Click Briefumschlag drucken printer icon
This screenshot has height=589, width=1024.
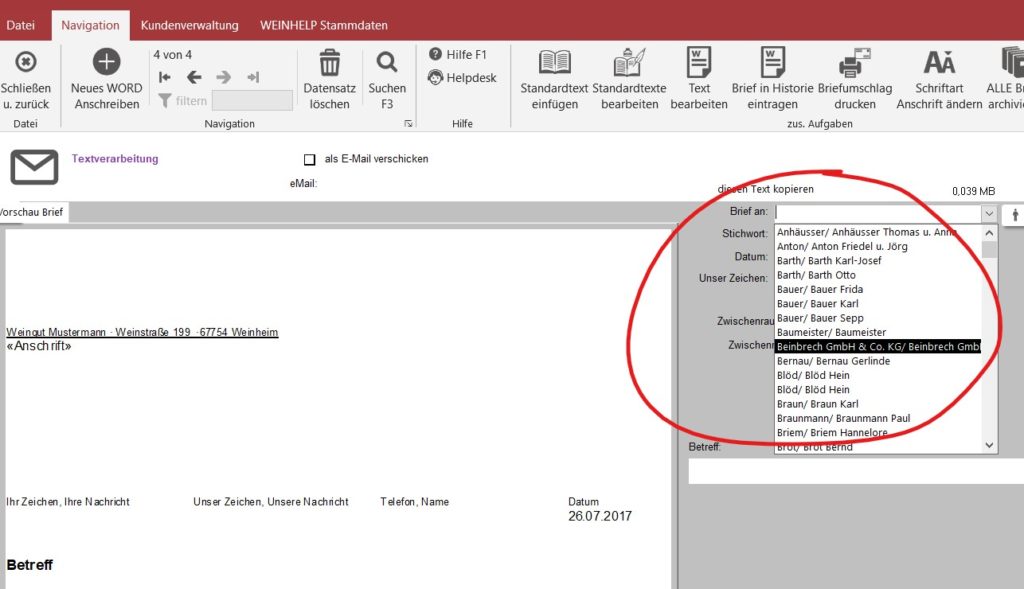click(x=854, y=63)
